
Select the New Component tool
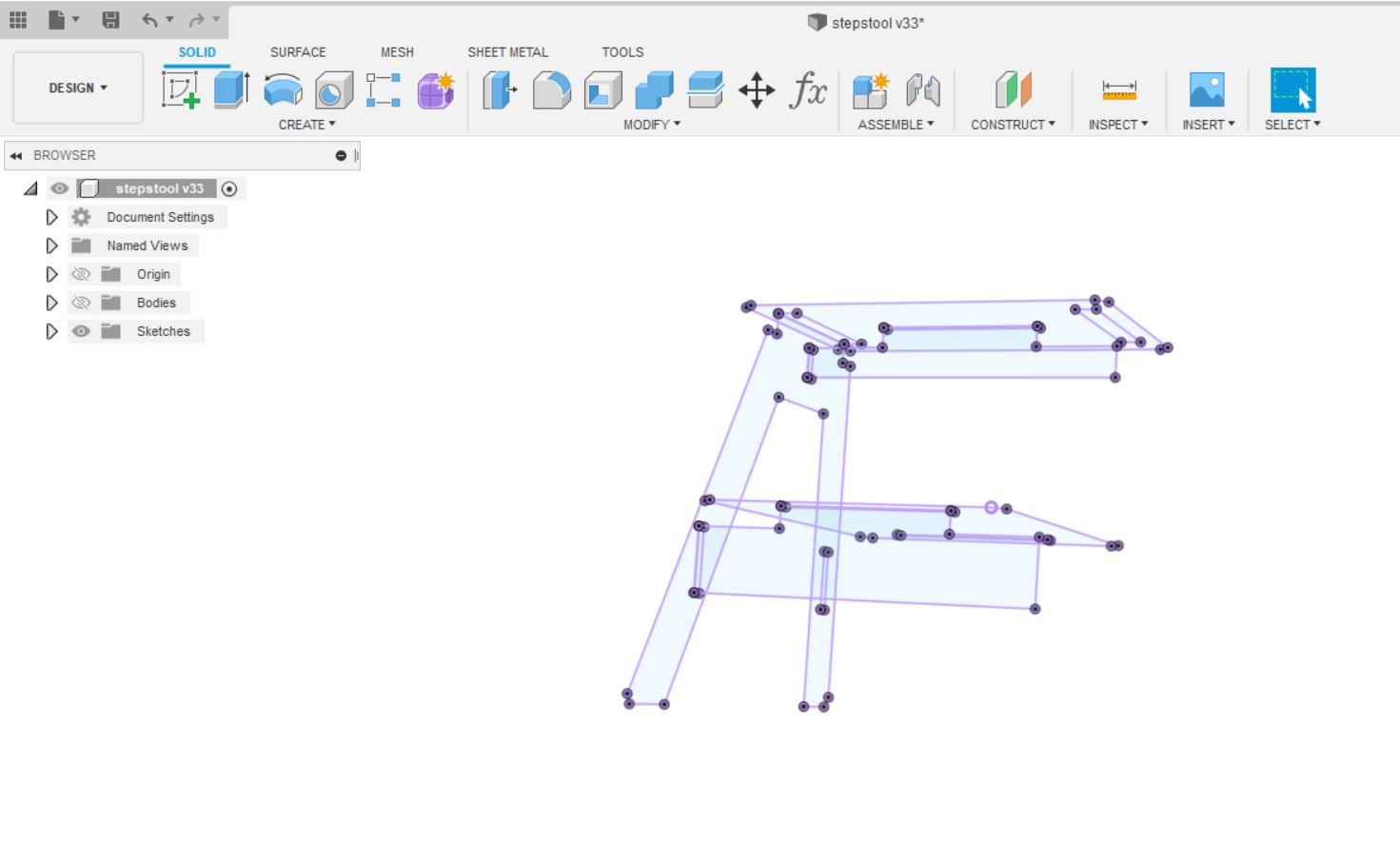point(871,90)
